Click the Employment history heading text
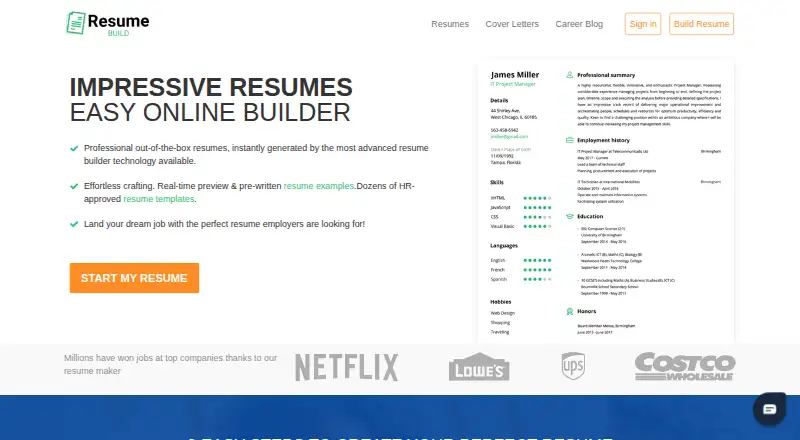The width and height of the screenshot is (800, 440). click(604, 140)
